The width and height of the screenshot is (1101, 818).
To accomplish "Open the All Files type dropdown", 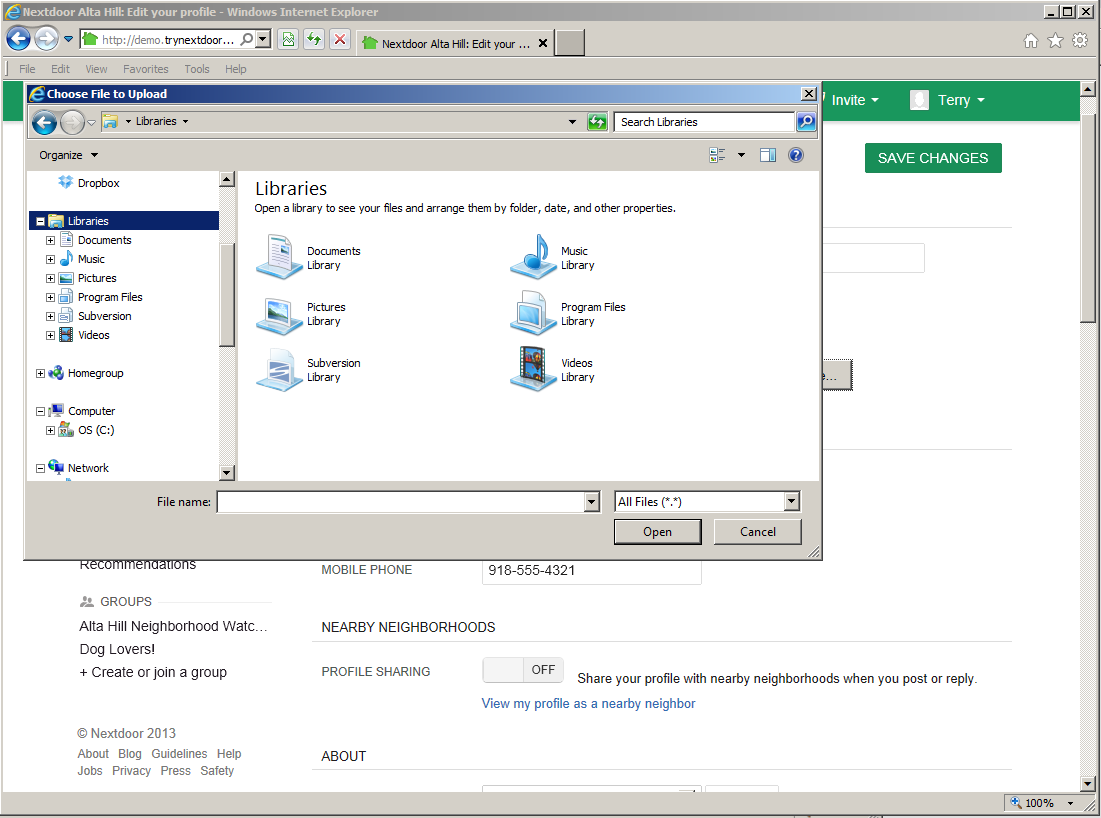I will (791, 502).
